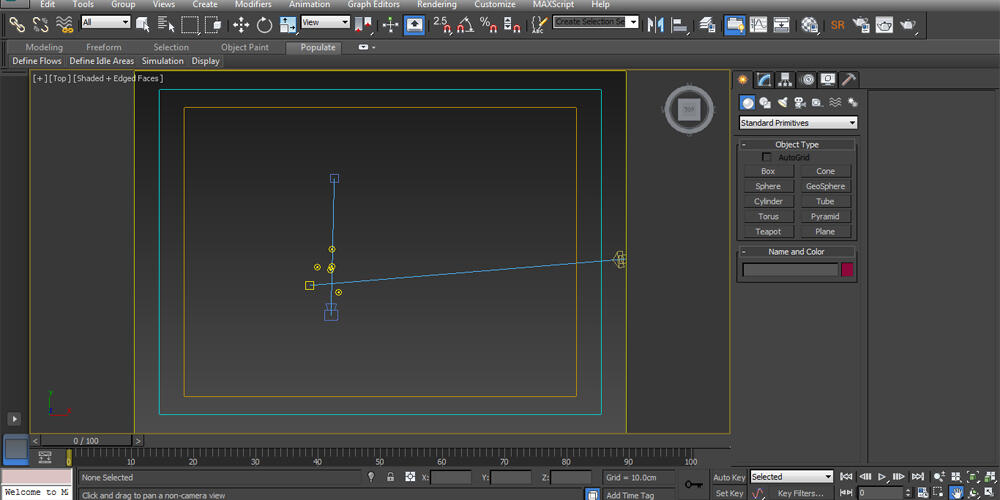Image resolution: width=1000 pixels, height=500 pixels.
Task: Expand the selection filter 'All' dropdown
Action: [x=106, y=22]
